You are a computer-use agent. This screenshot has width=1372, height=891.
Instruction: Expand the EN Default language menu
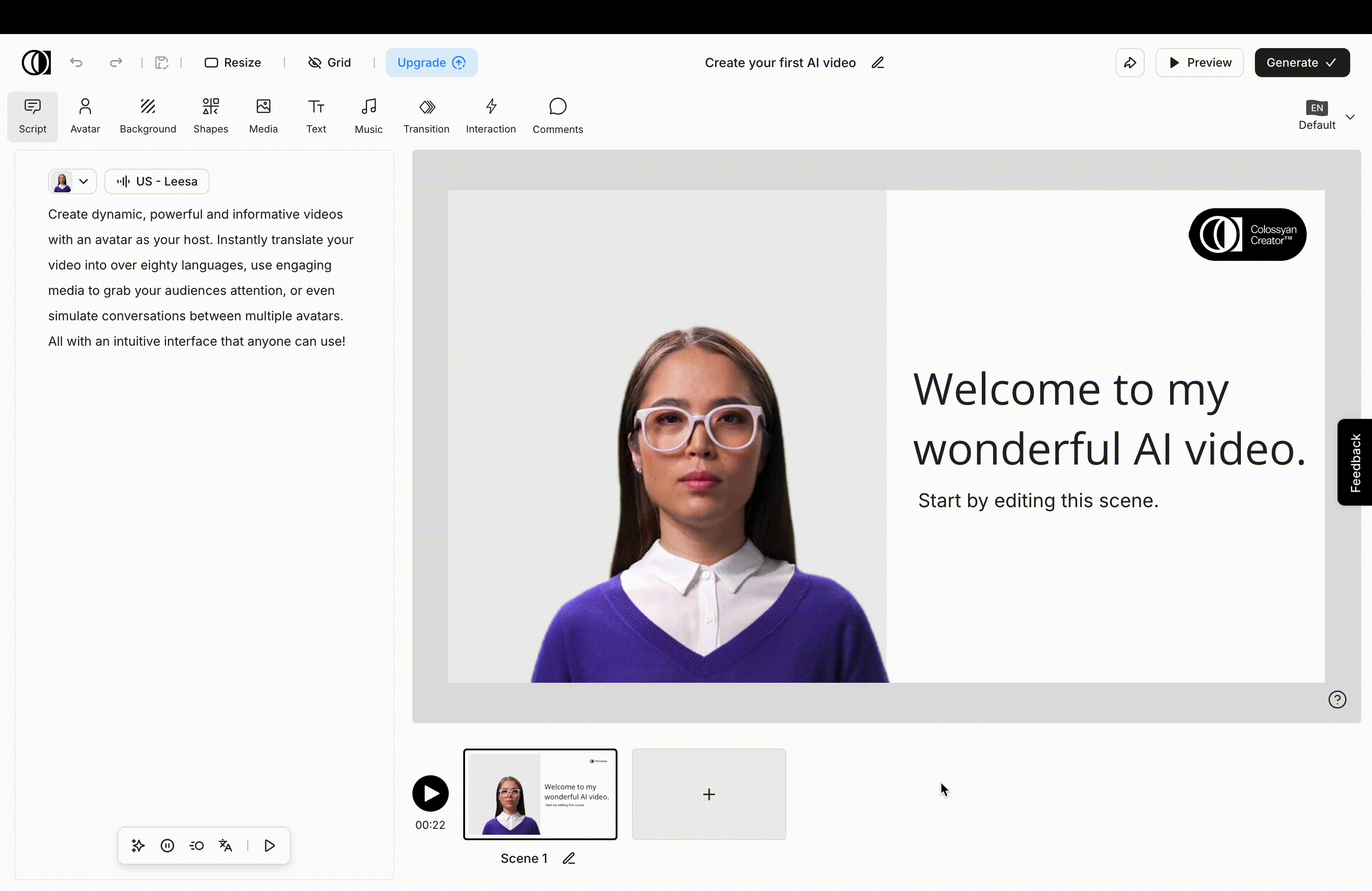1349,117
